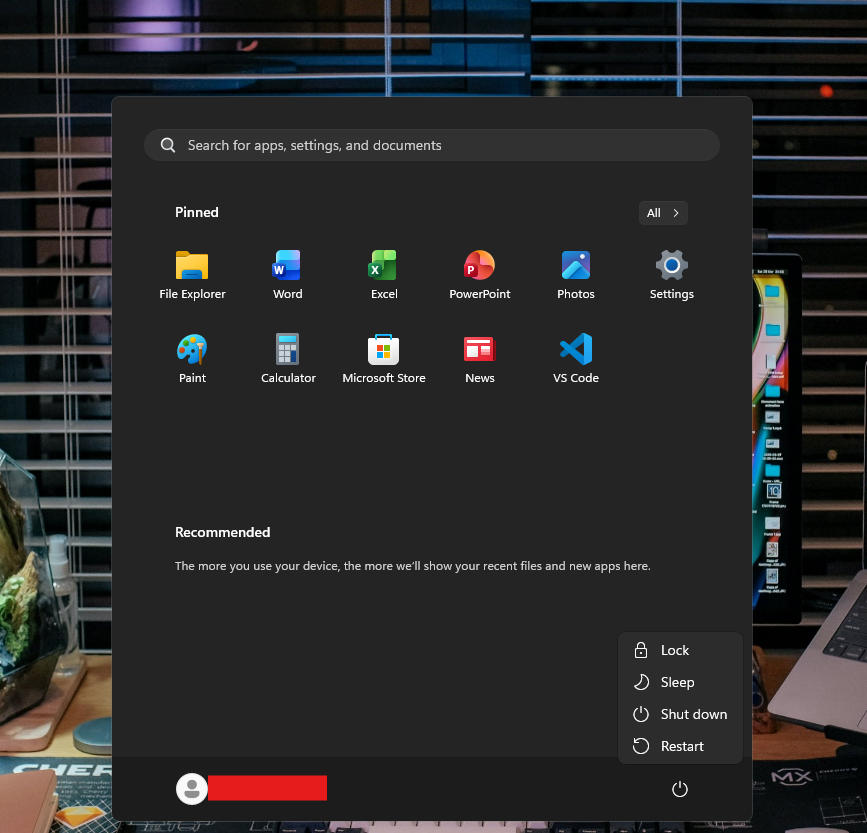Launch the Paint app
867x833 pixels.
pyautogui.click(x=192, y=350)
